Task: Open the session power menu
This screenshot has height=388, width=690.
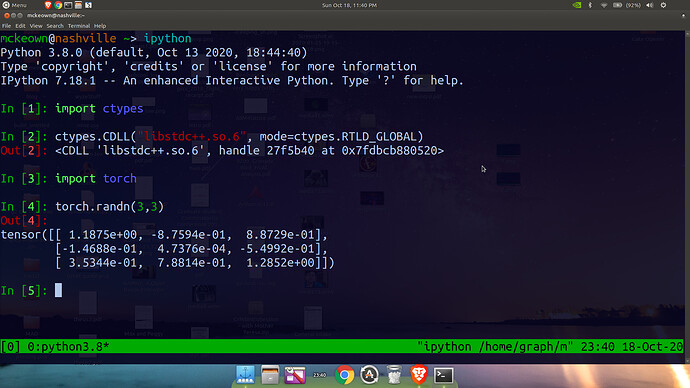Action: click(663, 5)
